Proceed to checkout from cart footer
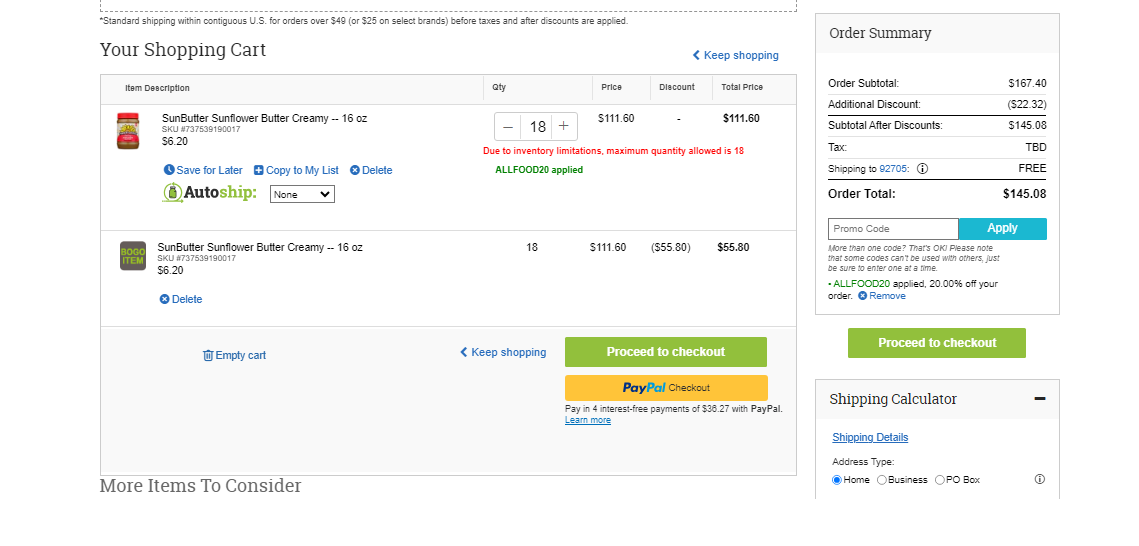Viewport: 1139px width, 546px height. [x=665, y=352]
